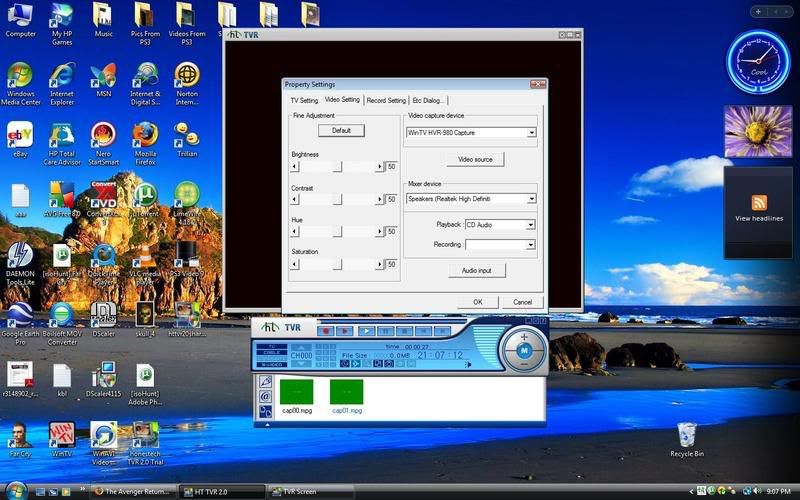Image resolution: width=800 pixels, height=500 pixels.
Task: Click the Play button in TVR panel
Action: (366, 331)
